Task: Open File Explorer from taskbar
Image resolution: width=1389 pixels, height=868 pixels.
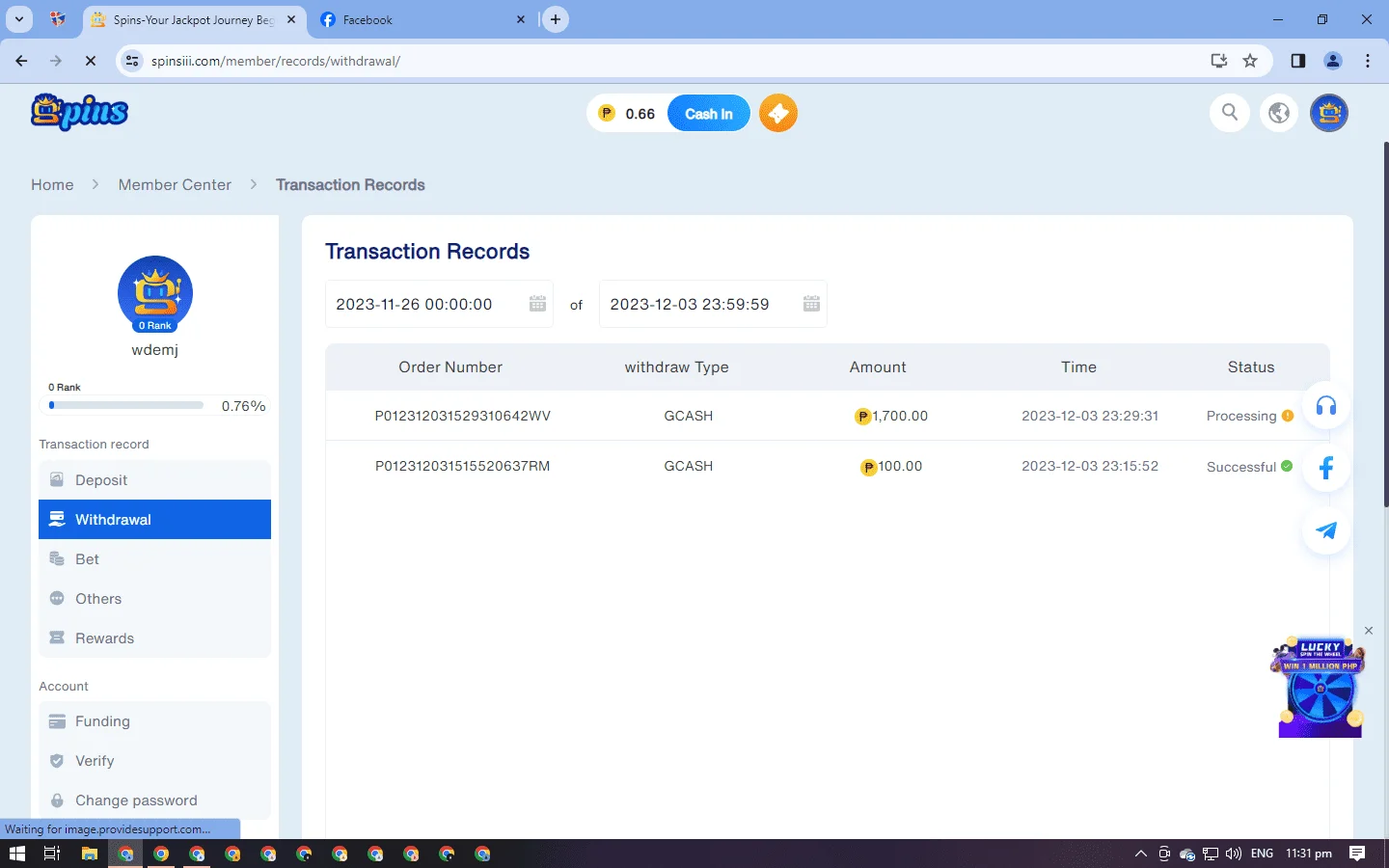Action: [89, 854]
